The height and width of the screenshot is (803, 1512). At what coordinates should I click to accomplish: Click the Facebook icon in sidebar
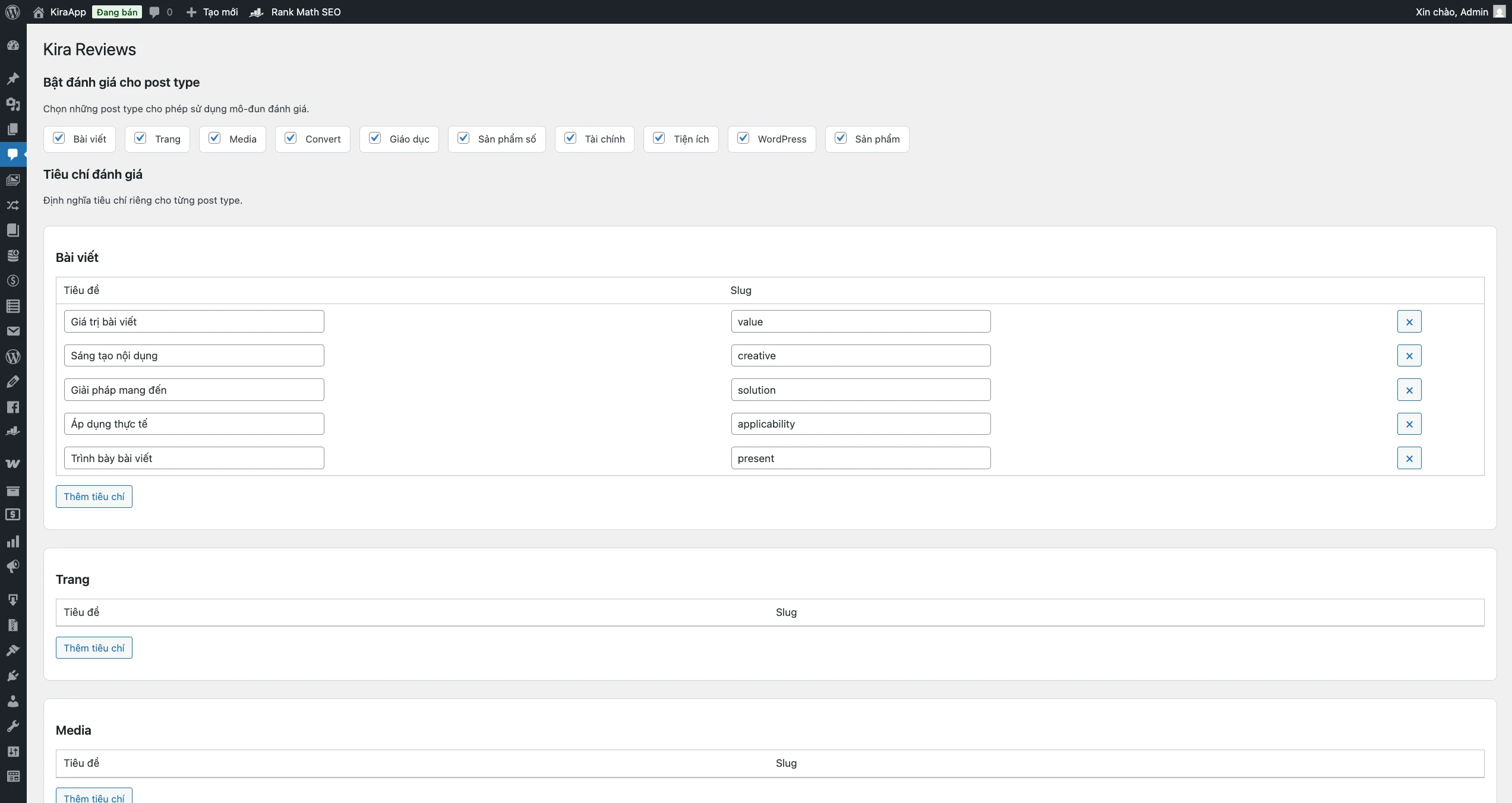coord(13,407)
